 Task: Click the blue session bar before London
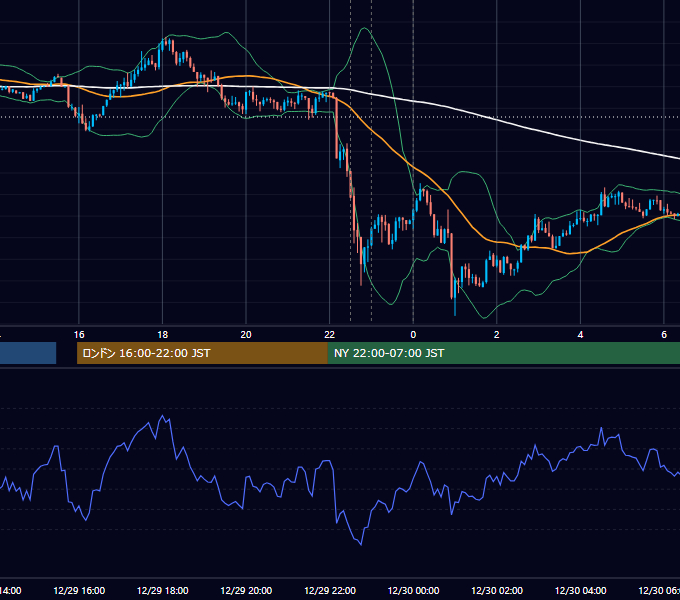pos(28,353)
